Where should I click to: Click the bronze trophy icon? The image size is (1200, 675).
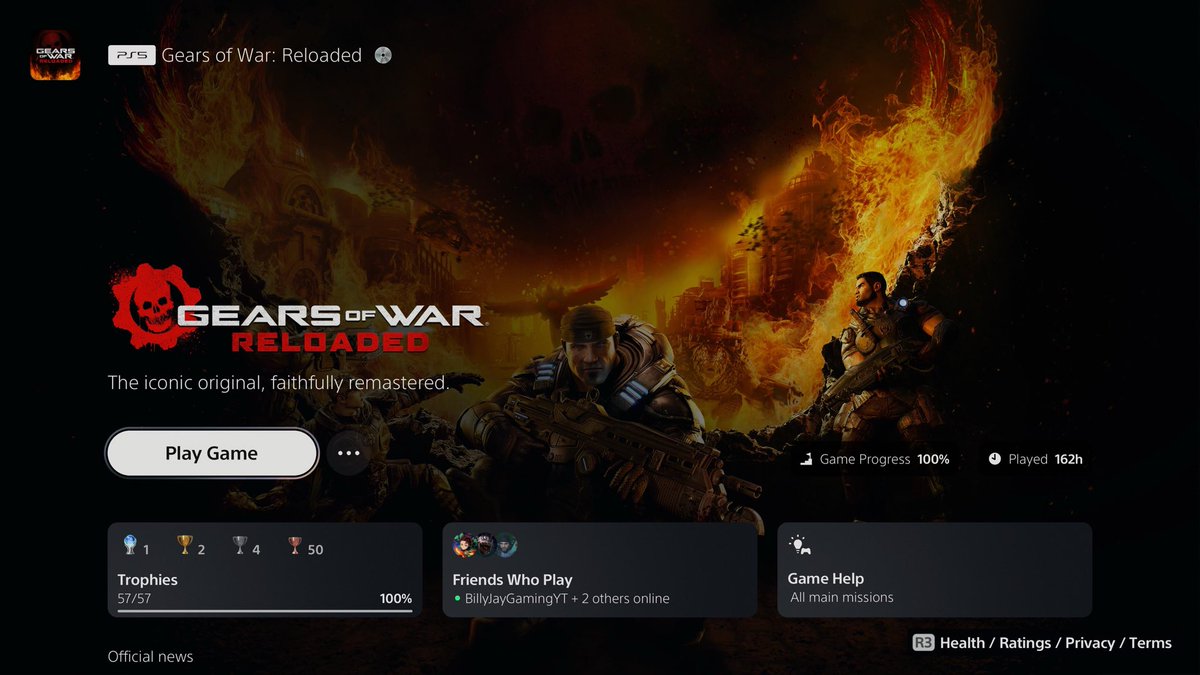(294, 545)
